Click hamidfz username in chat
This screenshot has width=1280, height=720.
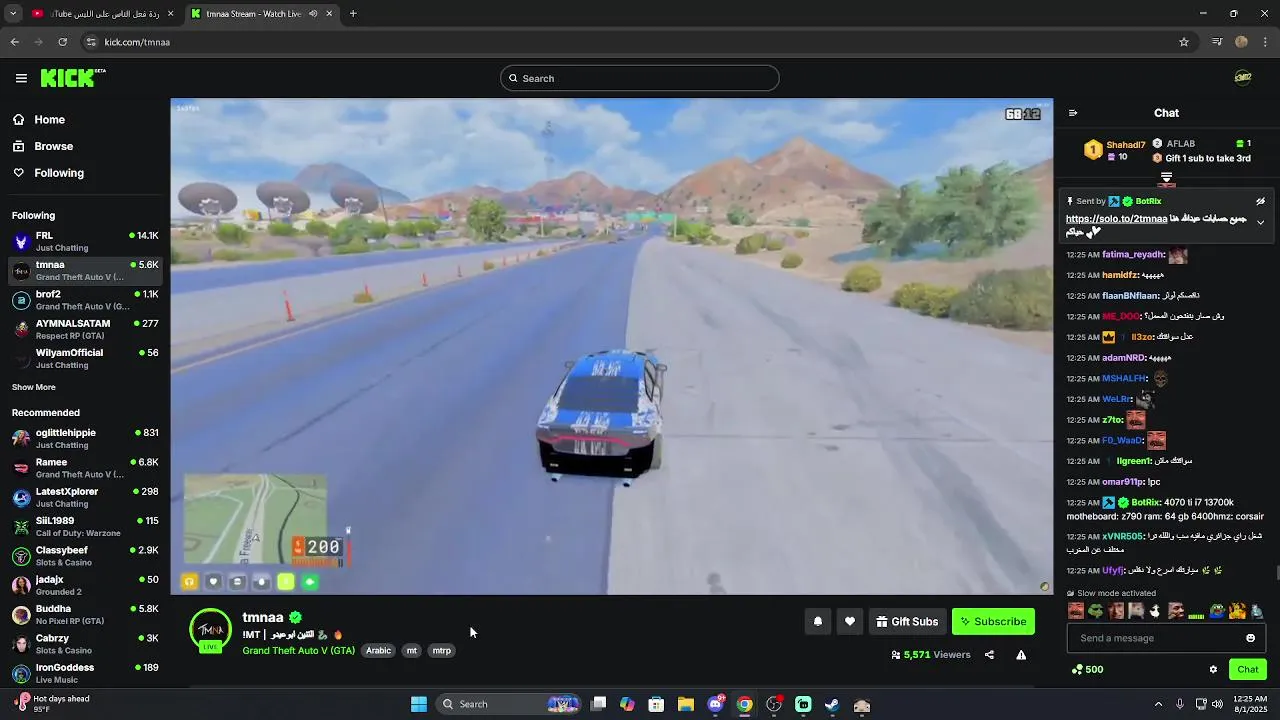click(1120, 275)
